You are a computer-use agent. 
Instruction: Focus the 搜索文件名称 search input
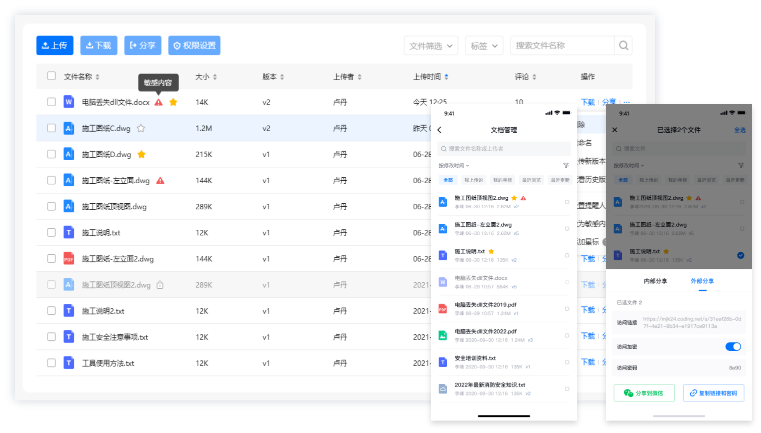(562, 46)
